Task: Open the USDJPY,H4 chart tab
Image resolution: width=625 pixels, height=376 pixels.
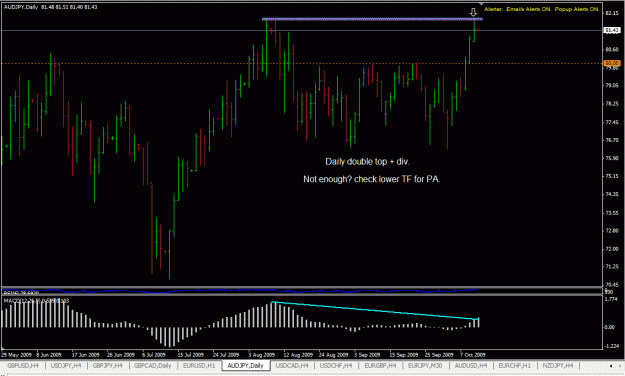Action: click(66, 365)
